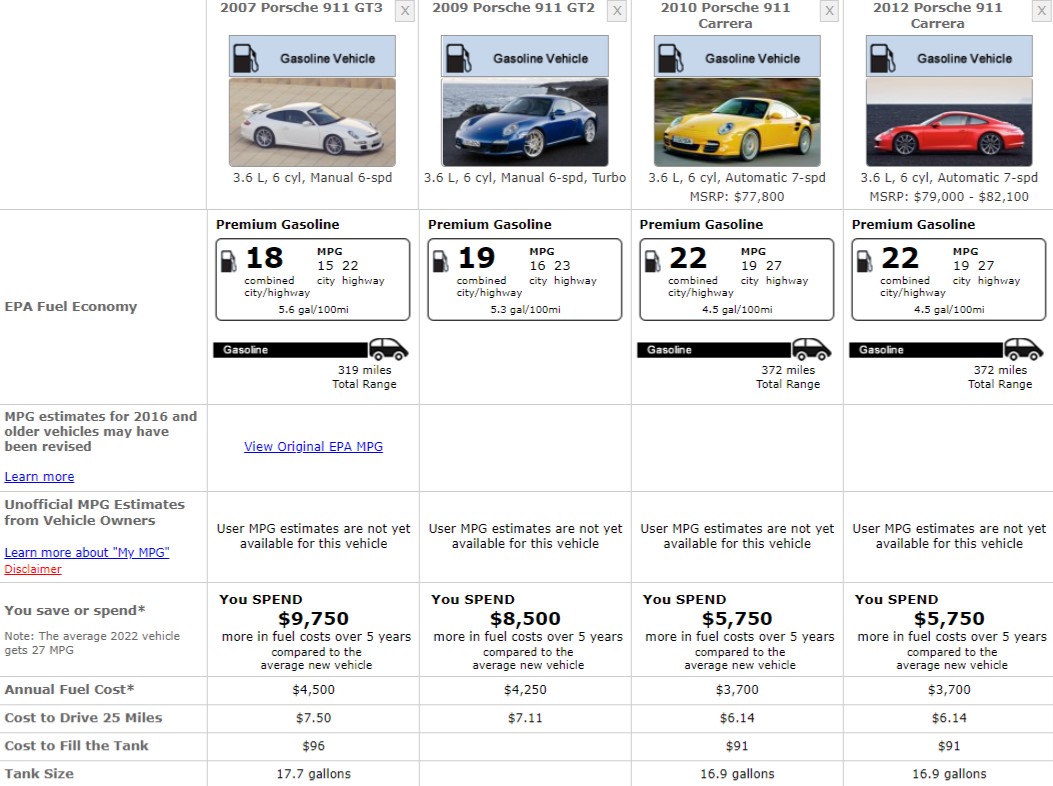Click the $8,500 spend amount
The height and width of the screenshot is (786, 1053).
[525, 619]
